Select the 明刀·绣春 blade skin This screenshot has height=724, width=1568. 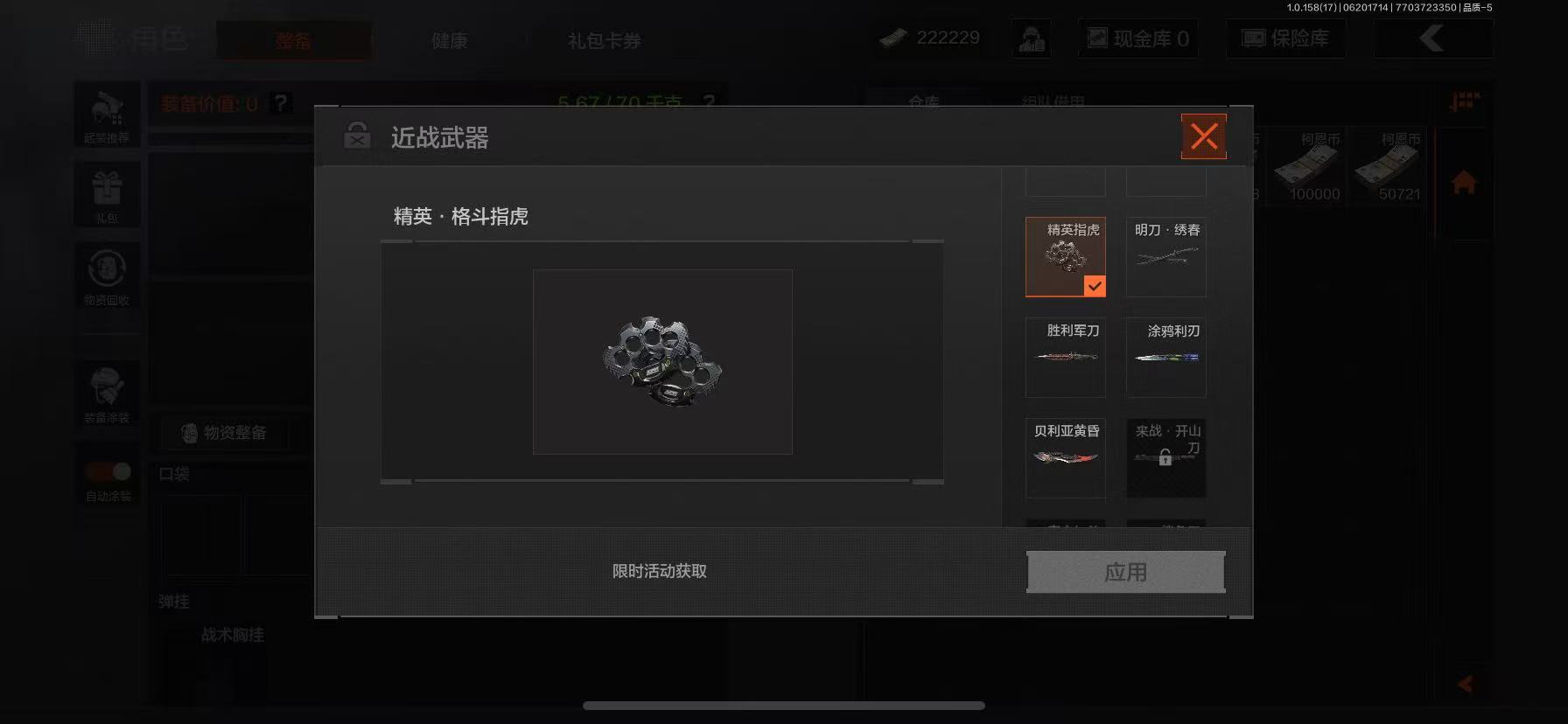pyautogui.click(x=1166, y=257)
